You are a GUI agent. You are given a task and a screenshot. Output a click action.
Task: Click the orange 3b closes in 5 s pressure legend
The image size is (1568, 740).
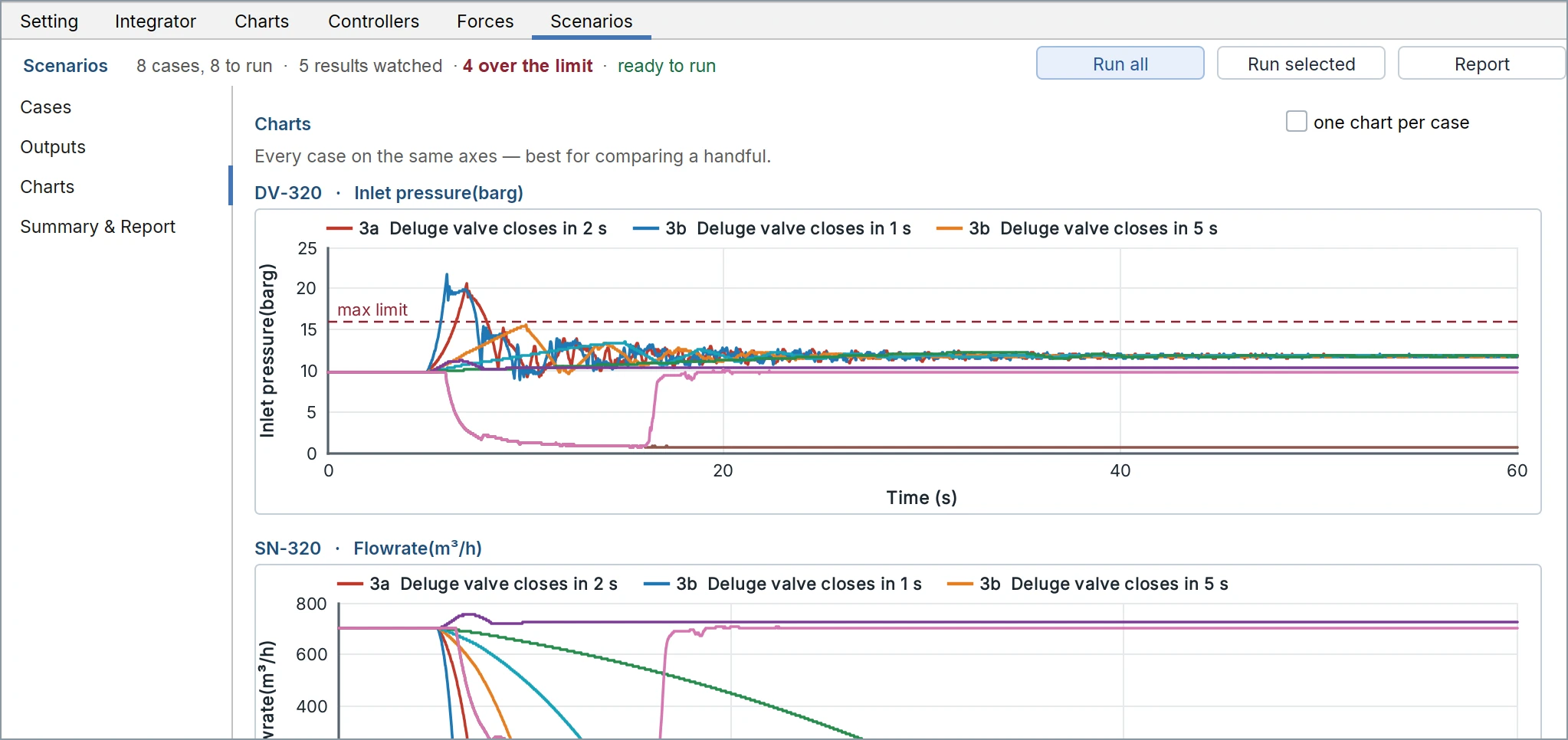click(x=1078, y=228)
